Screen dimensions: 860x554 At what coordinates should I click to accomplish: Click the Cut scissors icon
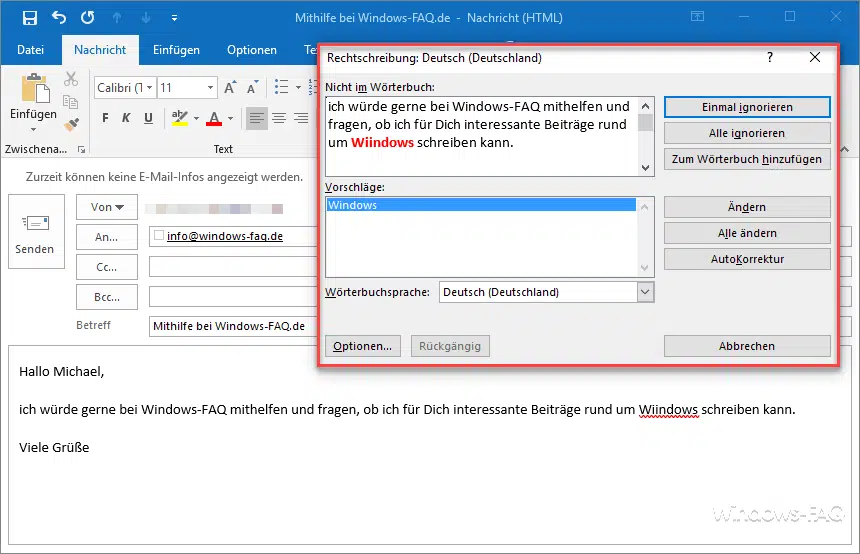(x=71, y=80)
